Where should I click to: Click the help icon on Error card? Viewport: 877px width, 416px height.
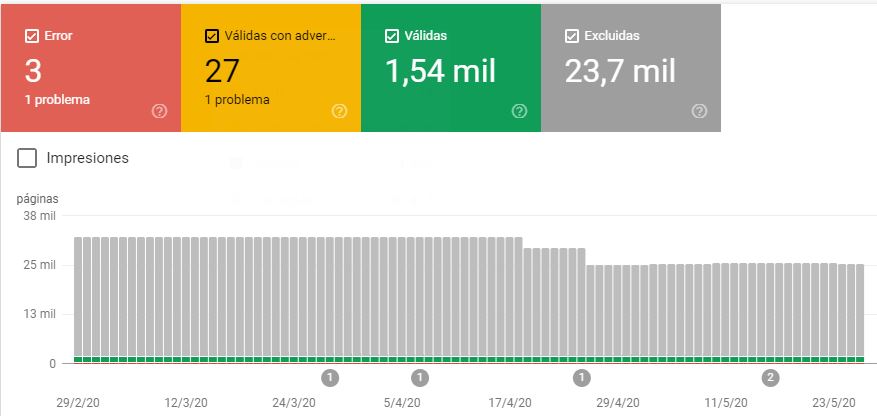coord(159,111)
